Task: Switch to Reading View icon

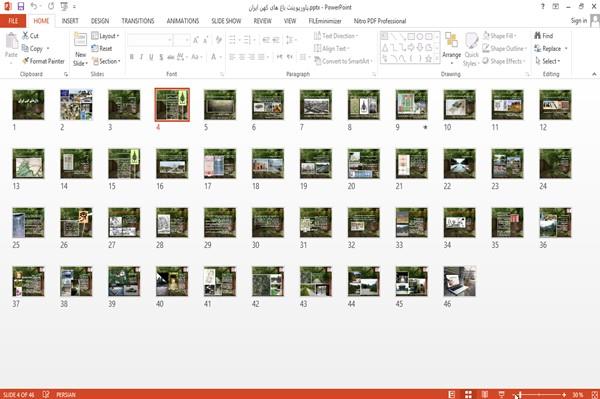Action: 485,394
